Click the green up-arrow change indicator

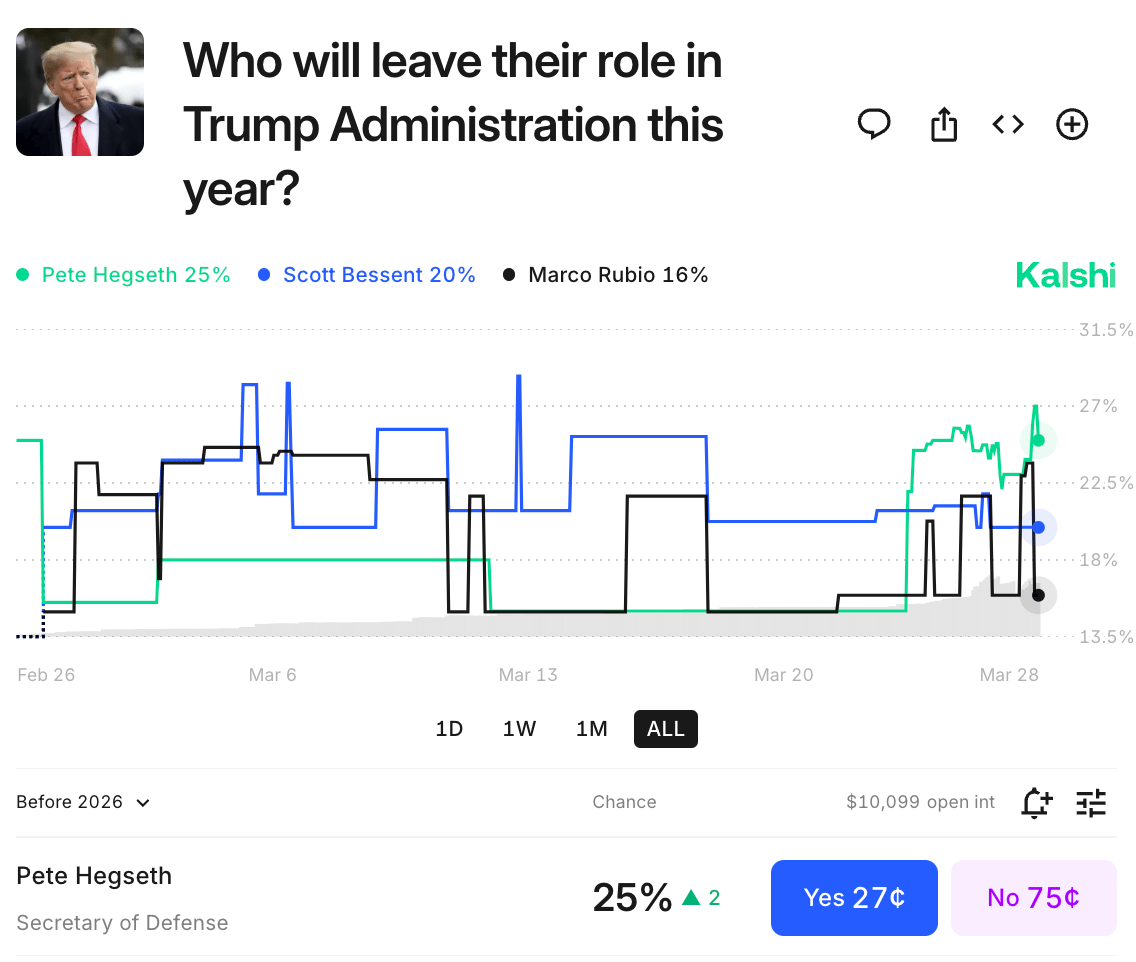pyautogui.click(x=692, y=898)
